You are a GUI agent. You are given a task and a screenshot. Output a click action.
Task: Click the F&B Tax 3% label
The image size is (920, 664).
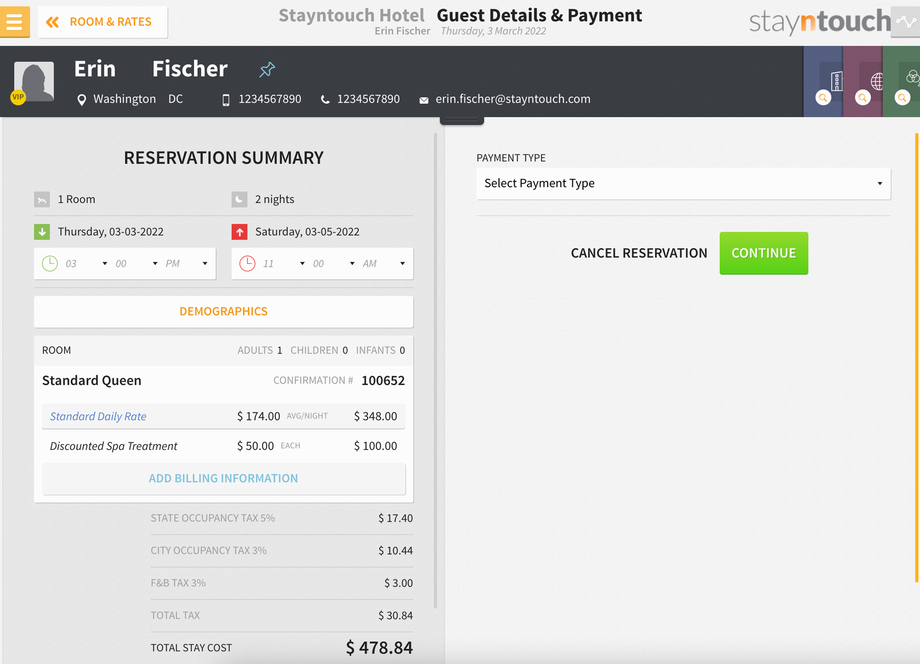[178, 583]
